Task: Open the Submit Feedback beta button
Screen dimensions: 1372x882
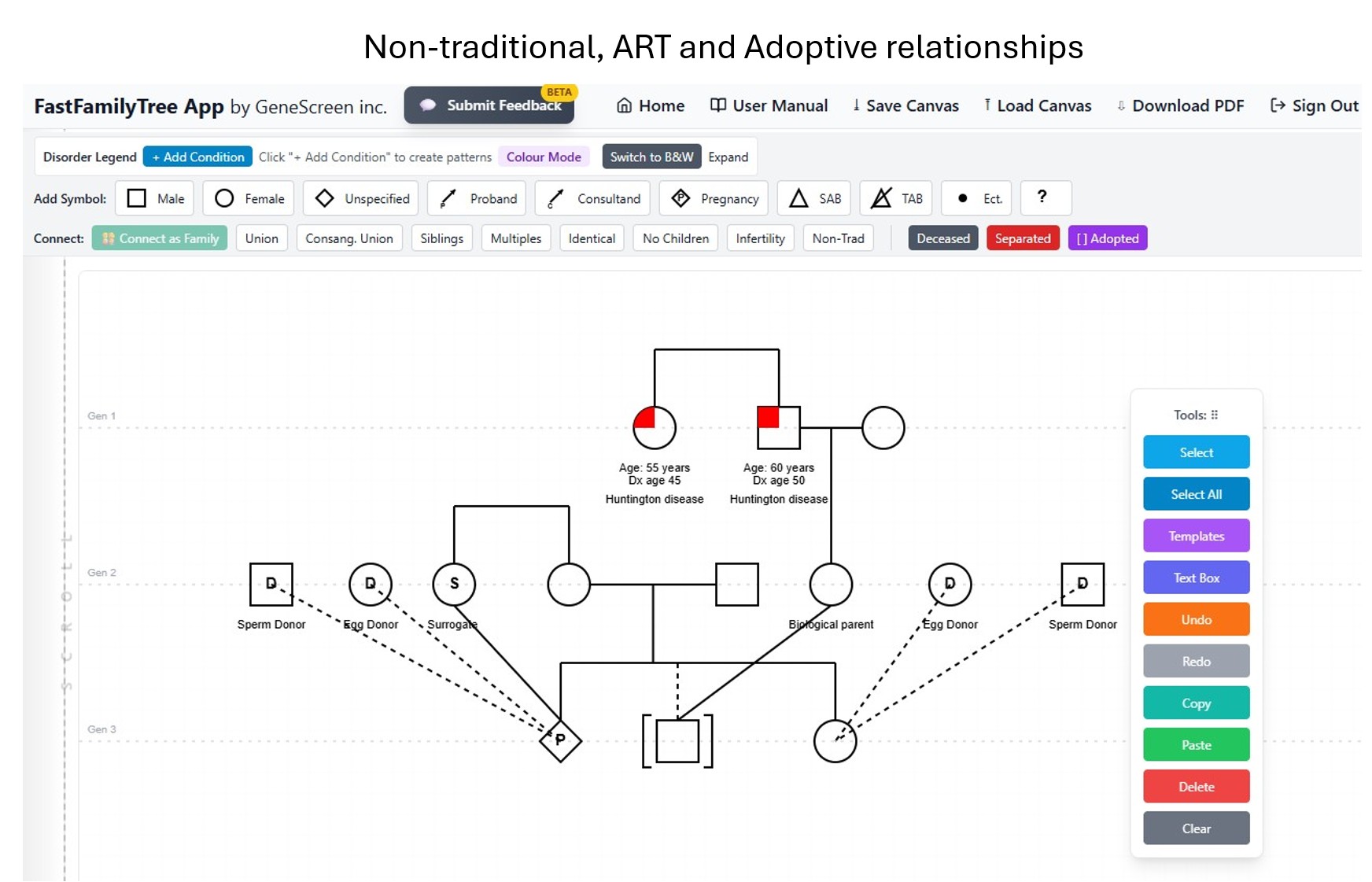Action: click(x=489, y=105)
